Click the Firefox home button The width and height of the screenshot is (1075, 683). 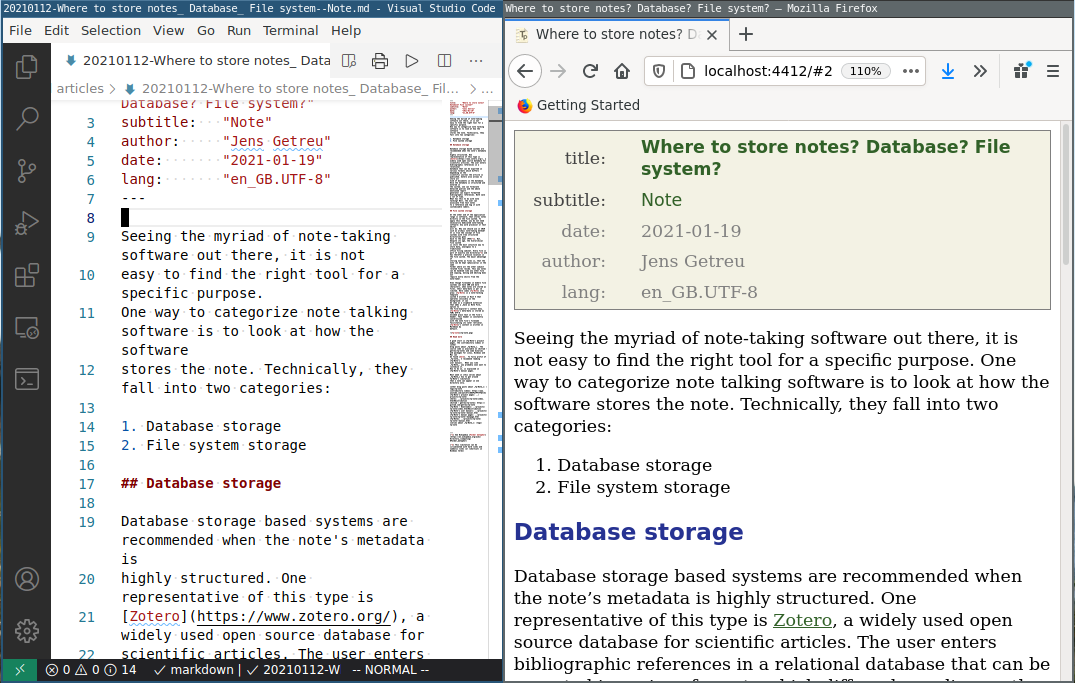(622, 71)
